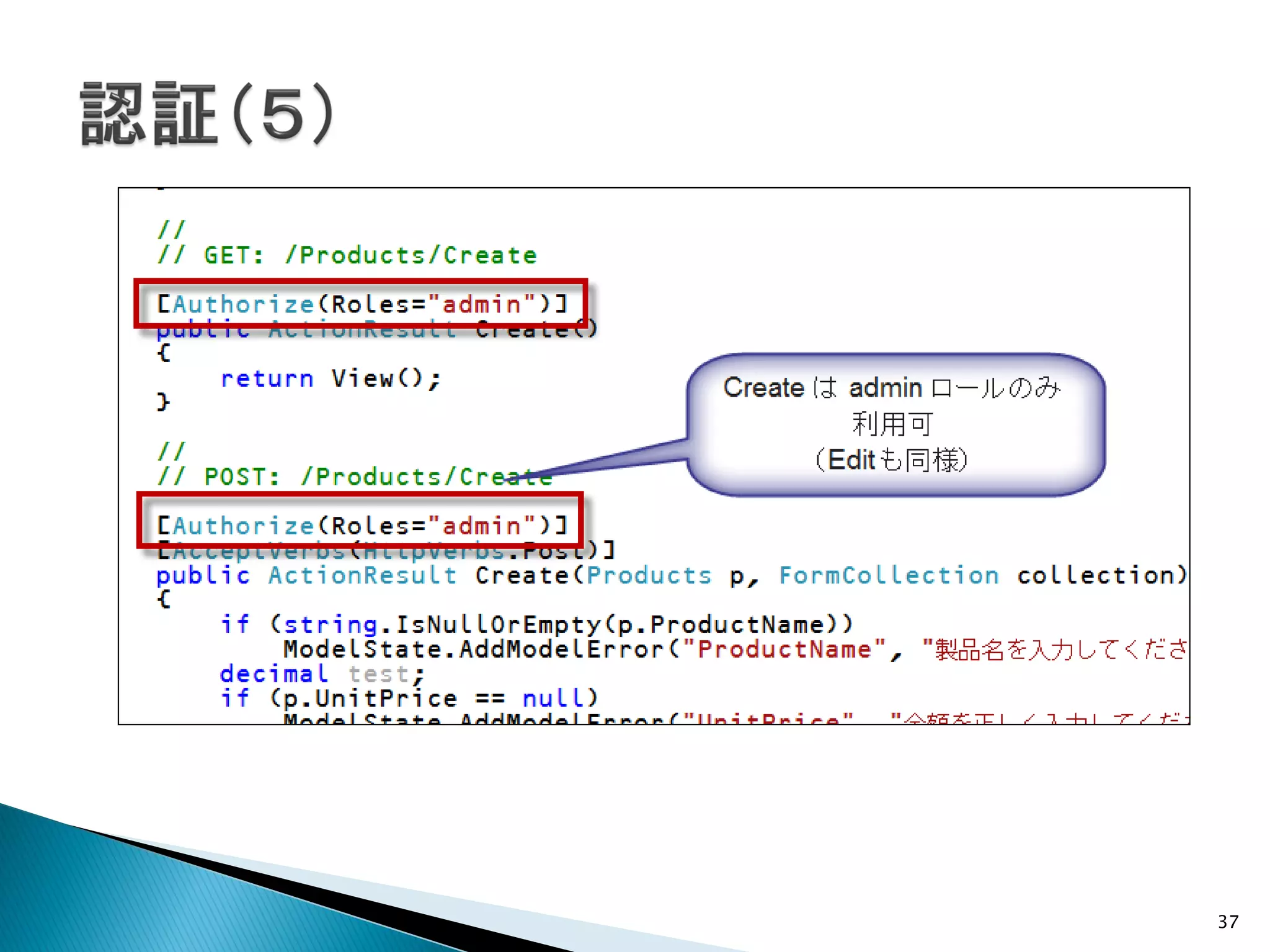The image size is (1270, 952).
Task: Click the text 利用可 in the callout
Action: pyautogui.click(x=892, y=424)
